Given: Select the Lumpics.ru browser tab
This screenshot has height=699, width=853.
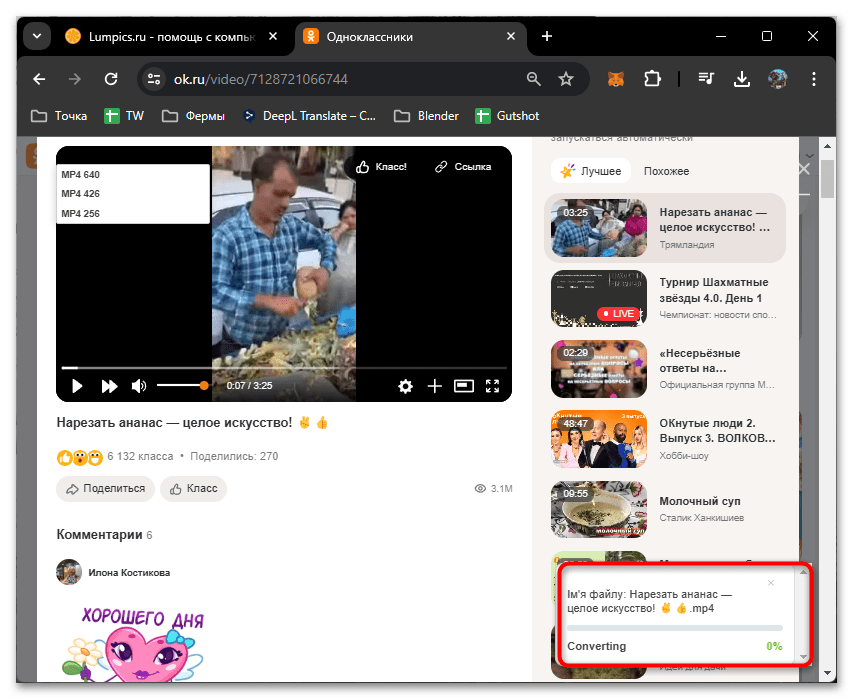Looking at the screenshot, I should 170,36.
